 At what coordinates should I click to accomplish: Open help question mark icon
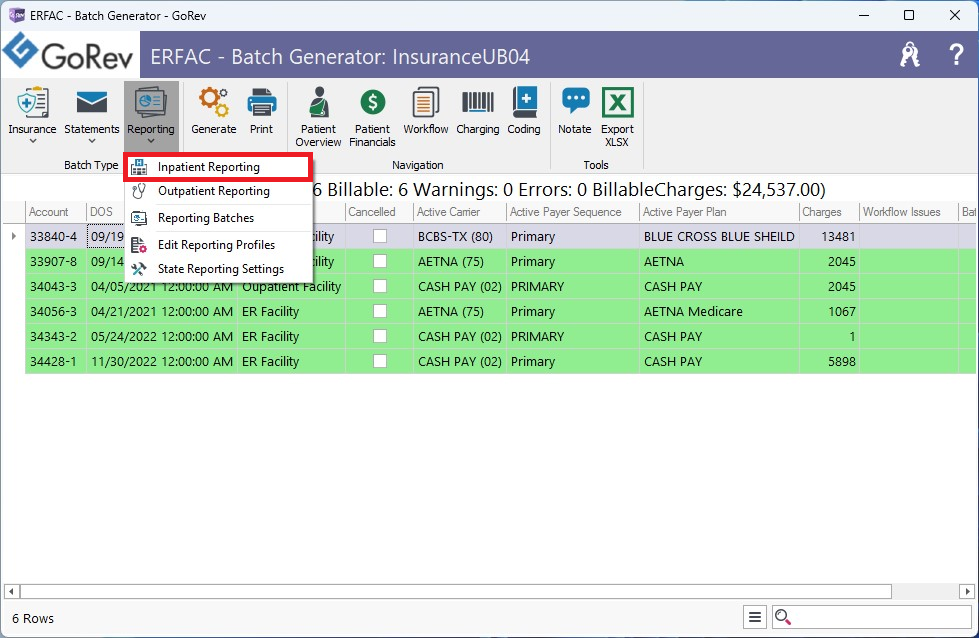click(x=955, y=55)
